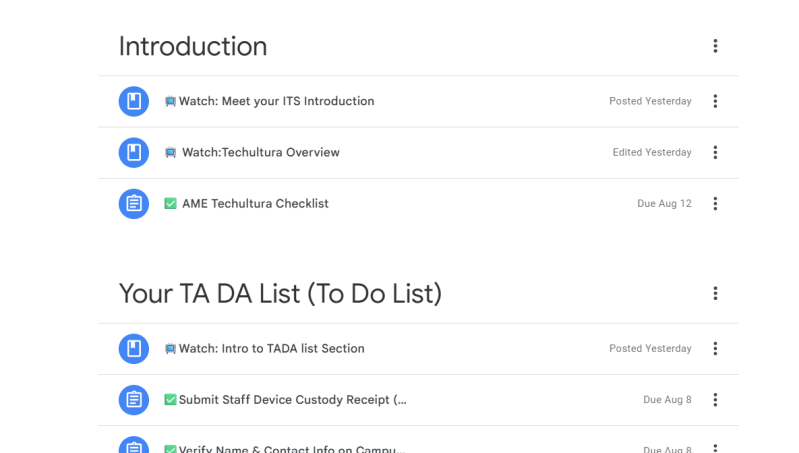Open the three-dot menu for Your TA DA List topic
Screen dimensions: 799x453
[x=715, y=293]
